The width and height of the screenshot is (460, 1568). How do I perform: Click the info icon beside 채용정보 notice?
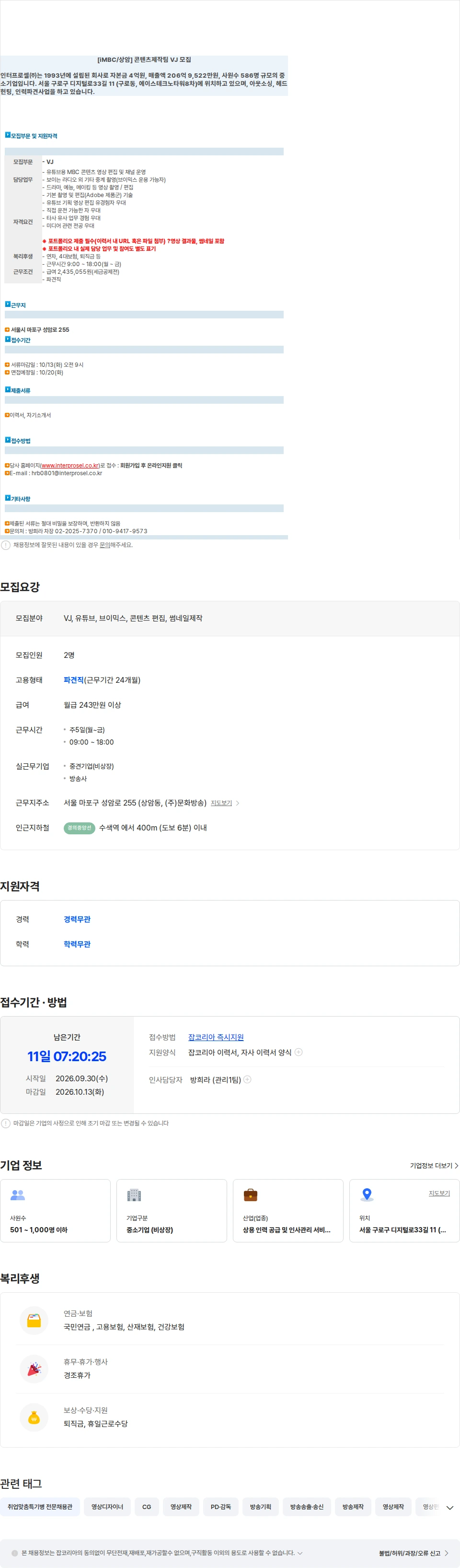tap(5, 545)
